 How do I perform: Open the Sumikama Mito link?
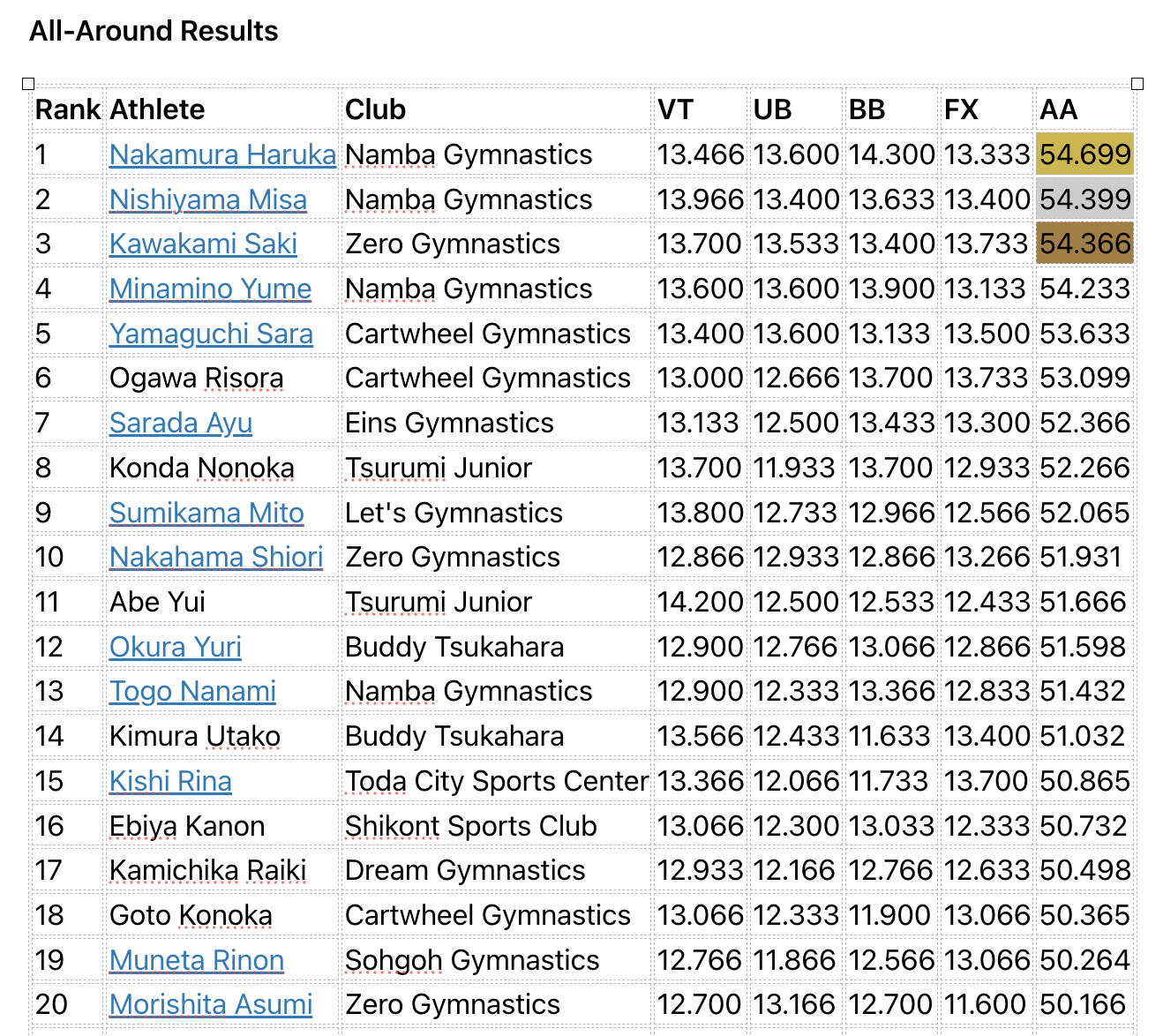click(206, 513)
